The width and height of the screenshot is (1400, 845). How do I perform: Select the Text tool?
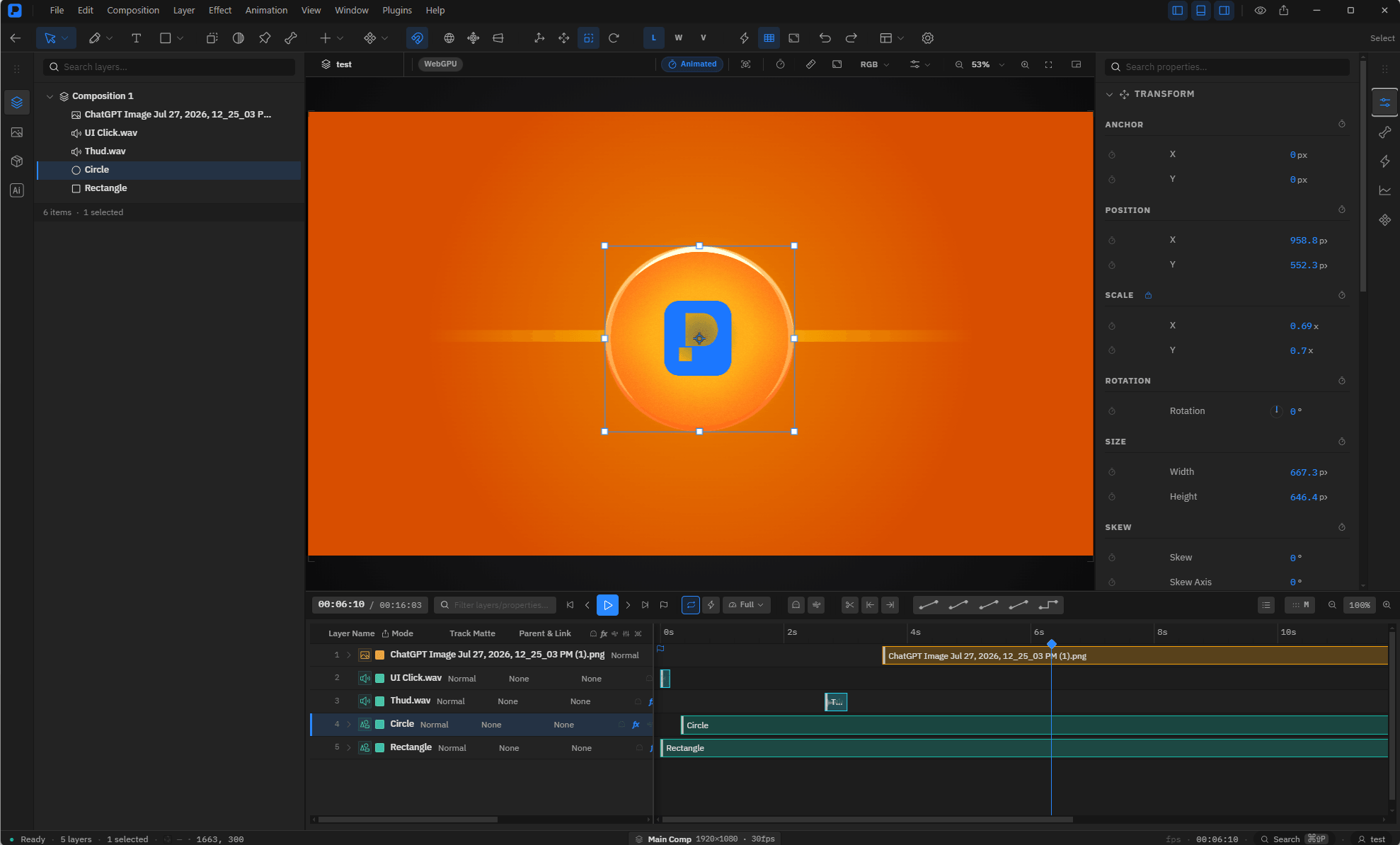point(136,38)
